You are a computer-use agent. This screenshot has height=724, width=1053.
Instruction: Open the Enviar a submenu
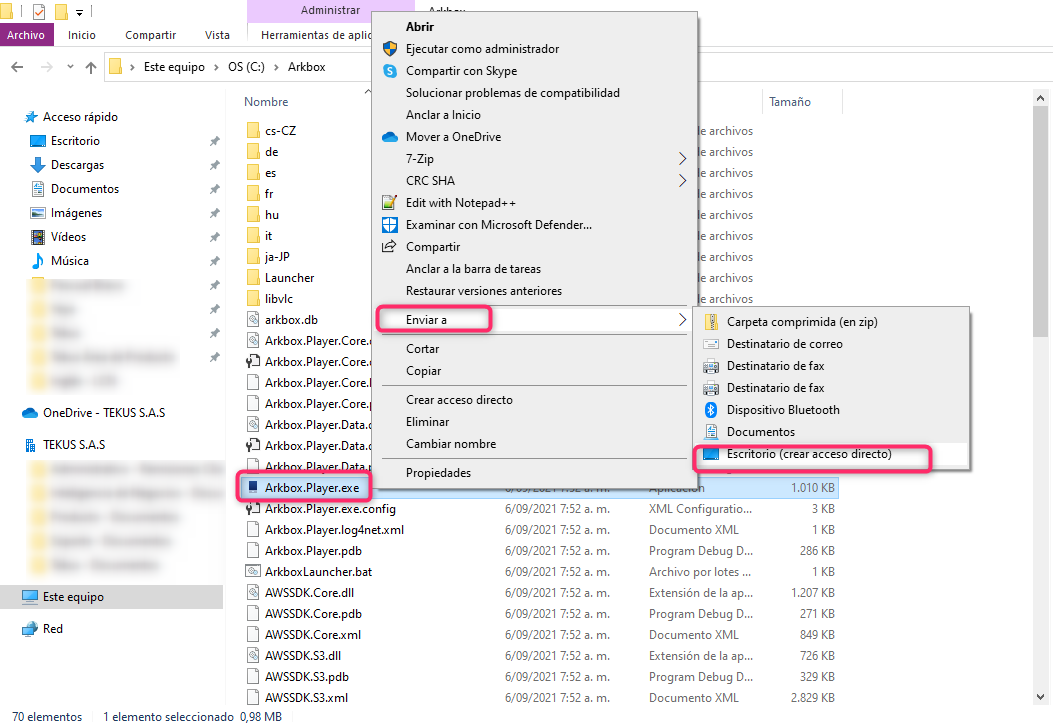(x=434, y=319)
